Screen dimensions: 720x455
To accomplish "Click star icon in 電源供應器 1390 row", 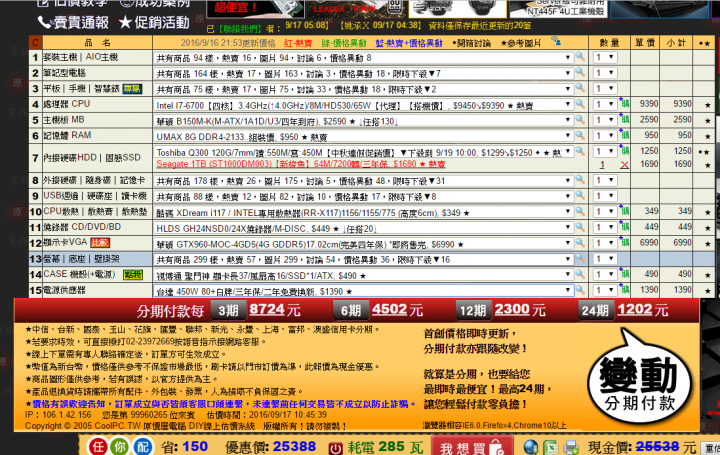I will 708,291.
